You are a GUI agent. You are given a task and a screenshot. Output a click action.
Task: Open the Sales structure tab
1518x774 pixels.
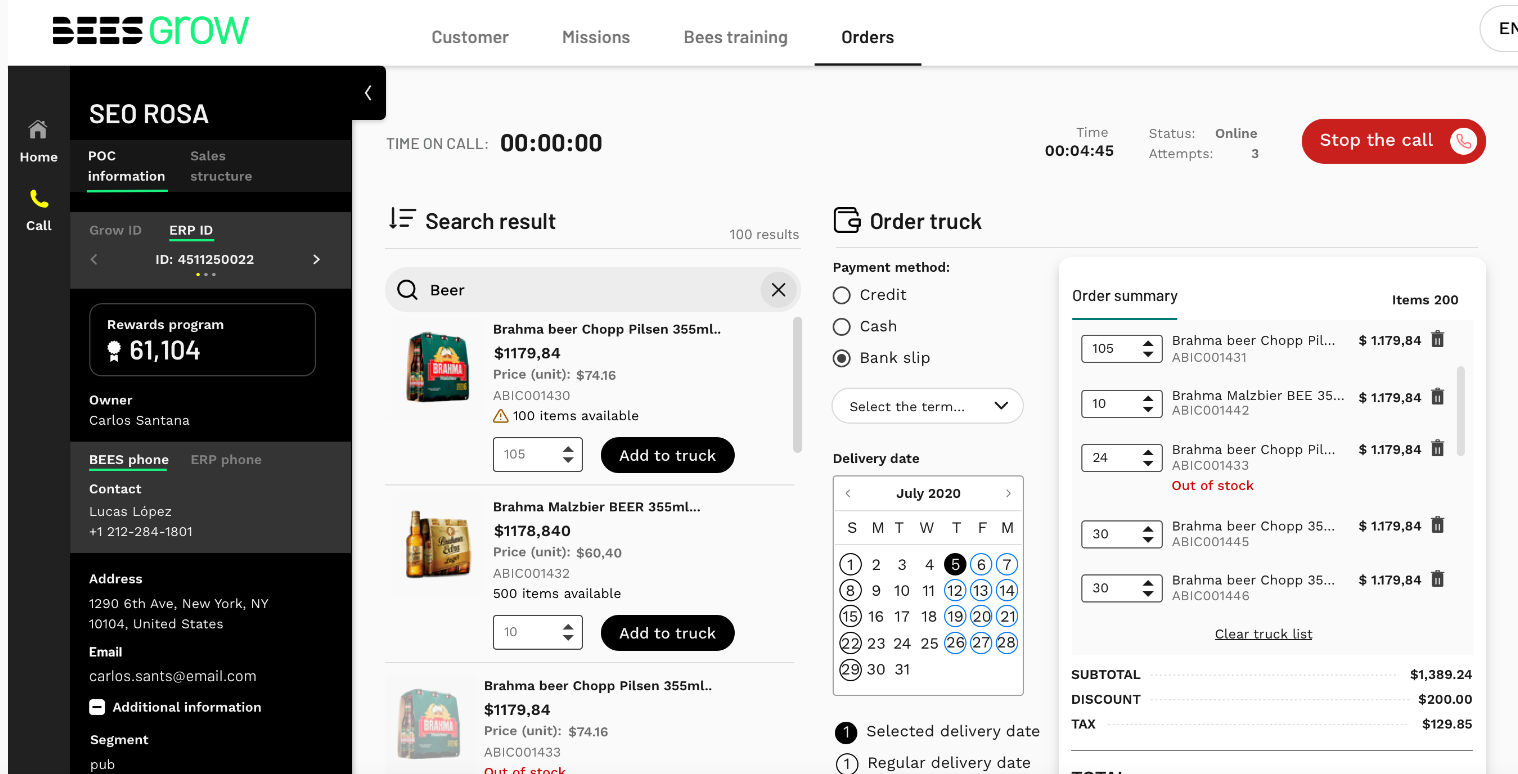(x=221, y=166)
